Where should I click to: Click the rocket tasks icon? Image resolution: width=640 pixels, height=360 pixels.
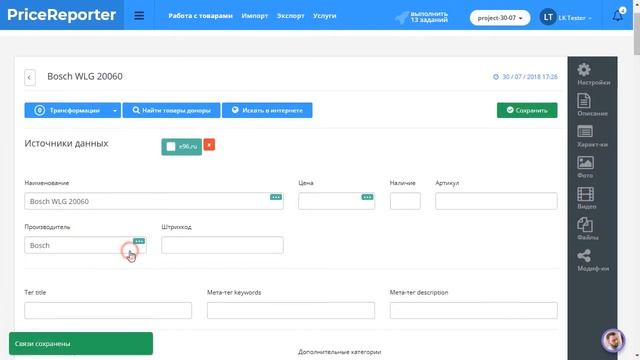(x=402, y=17)
